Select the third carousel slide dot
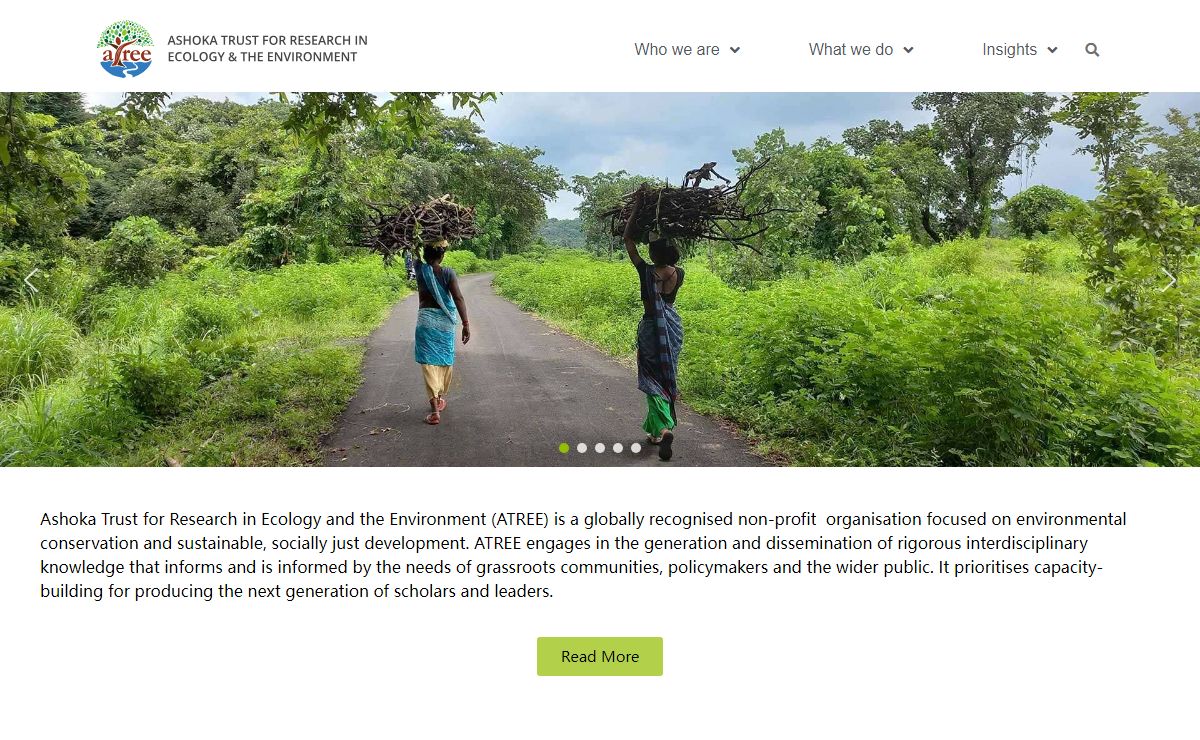Screen dimensions: 1200x740 (x=600, y=448)
